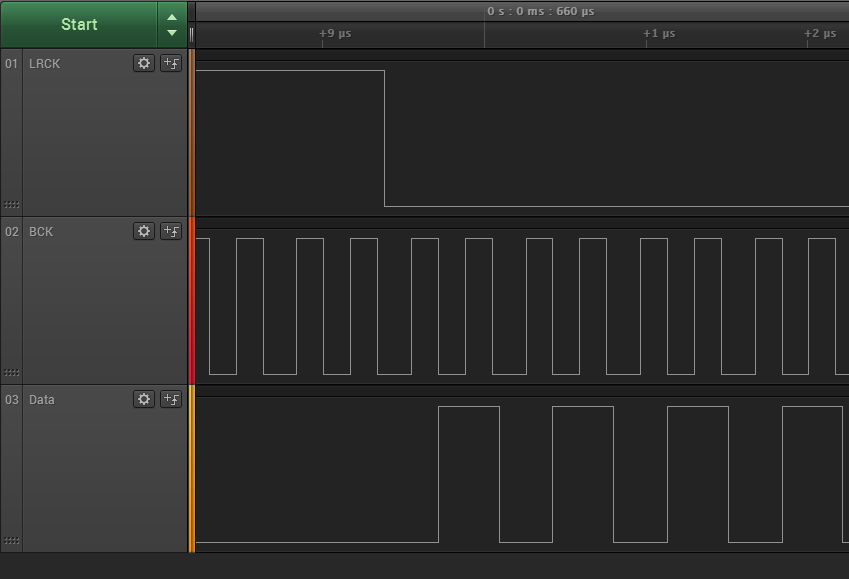Set trigger edge on Data channel

pyautogui.click(x=171, y=399)
